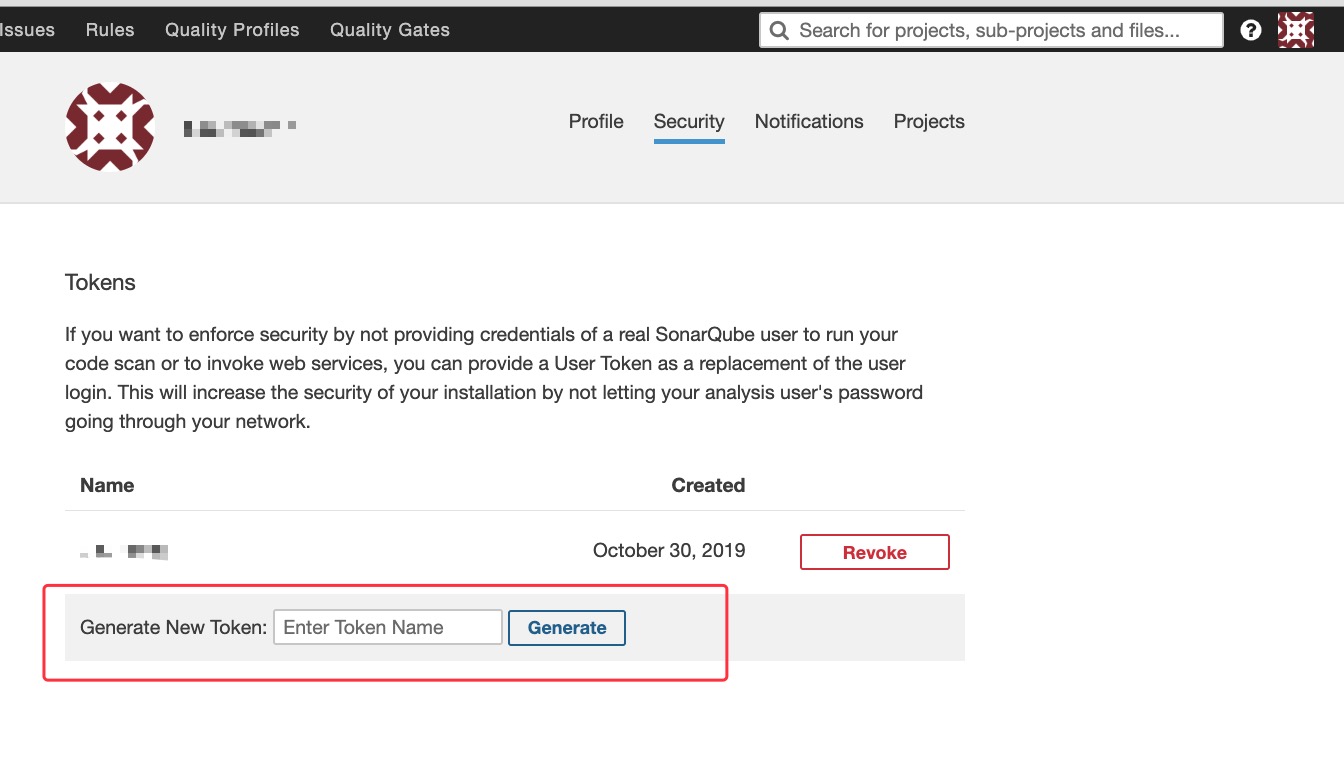Navigate to Quality Gates
Image resolution: width=1344 pixels, height=770 pixels.
click(390, 30)
